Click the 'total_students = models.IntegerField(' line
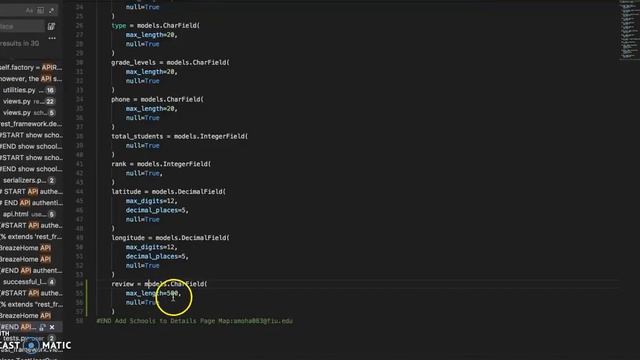The height and width of the screenshot is (360, 640). (180, 136)
